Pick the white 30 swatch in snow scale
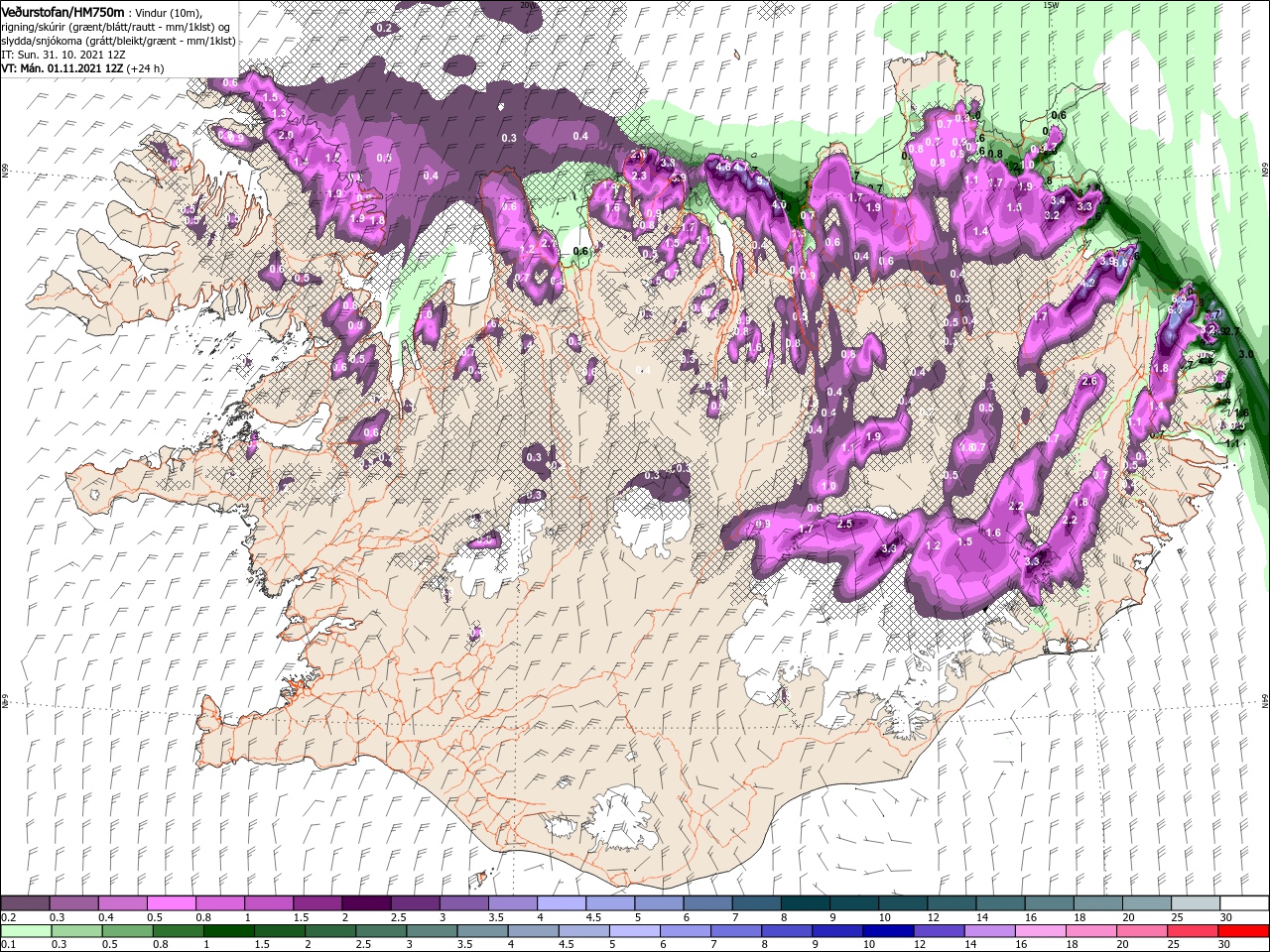This screenshot has height=952, width=1270. [x=1243, y=903]
